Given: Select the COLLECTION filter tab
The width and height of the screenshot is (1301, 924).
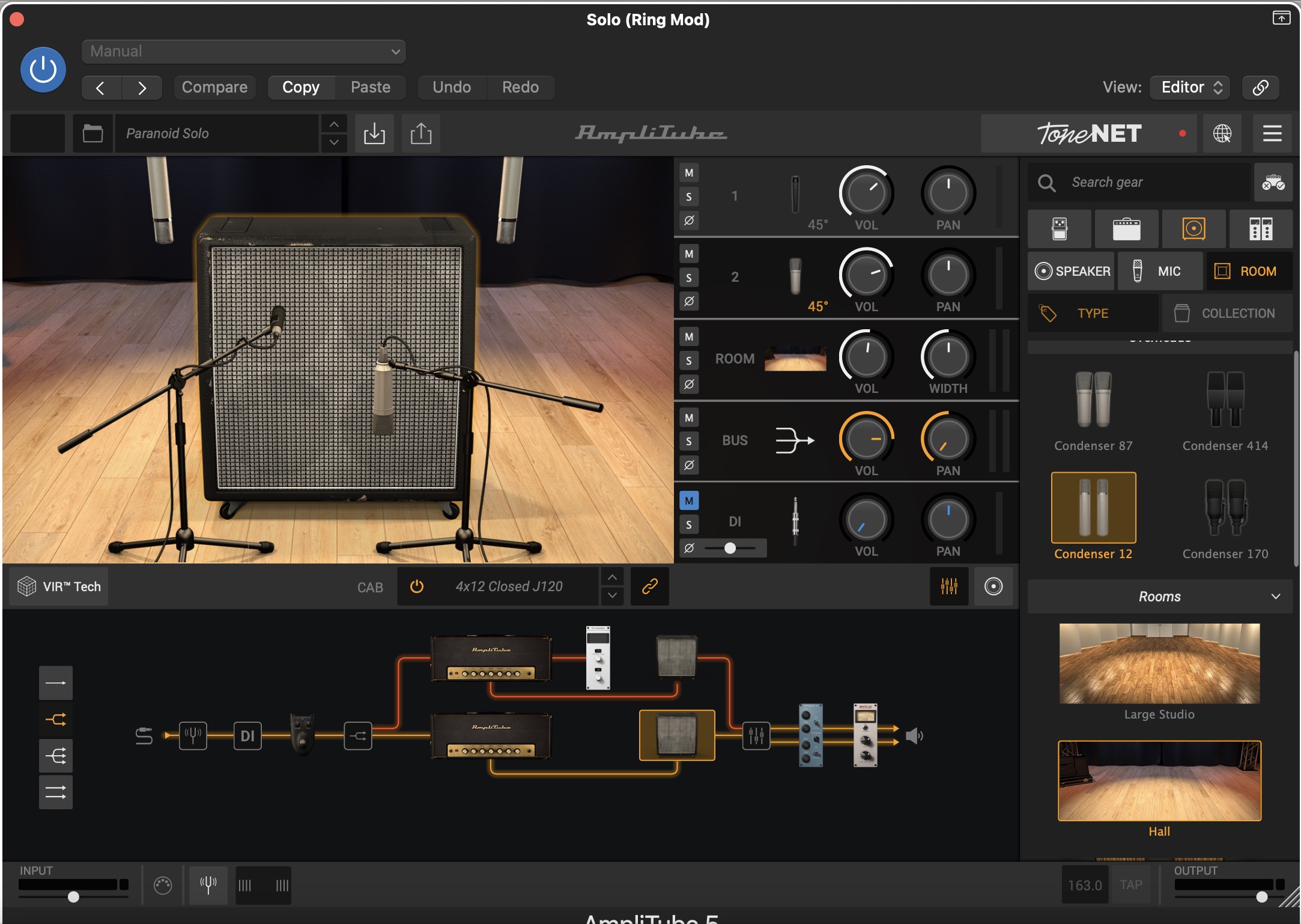Looking at the screenshot, I should click(x=1227, y=313).
